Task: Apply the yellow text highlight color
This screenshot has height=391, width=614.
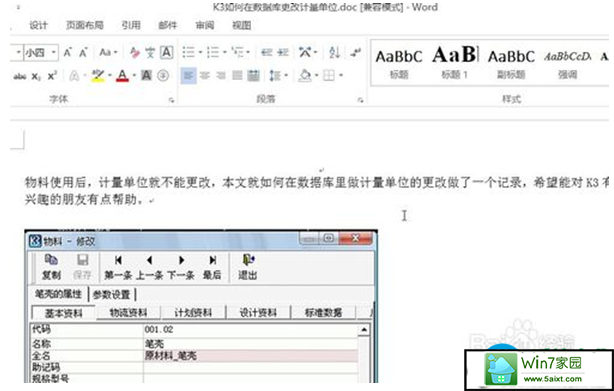Action: [x=98, y=75]
